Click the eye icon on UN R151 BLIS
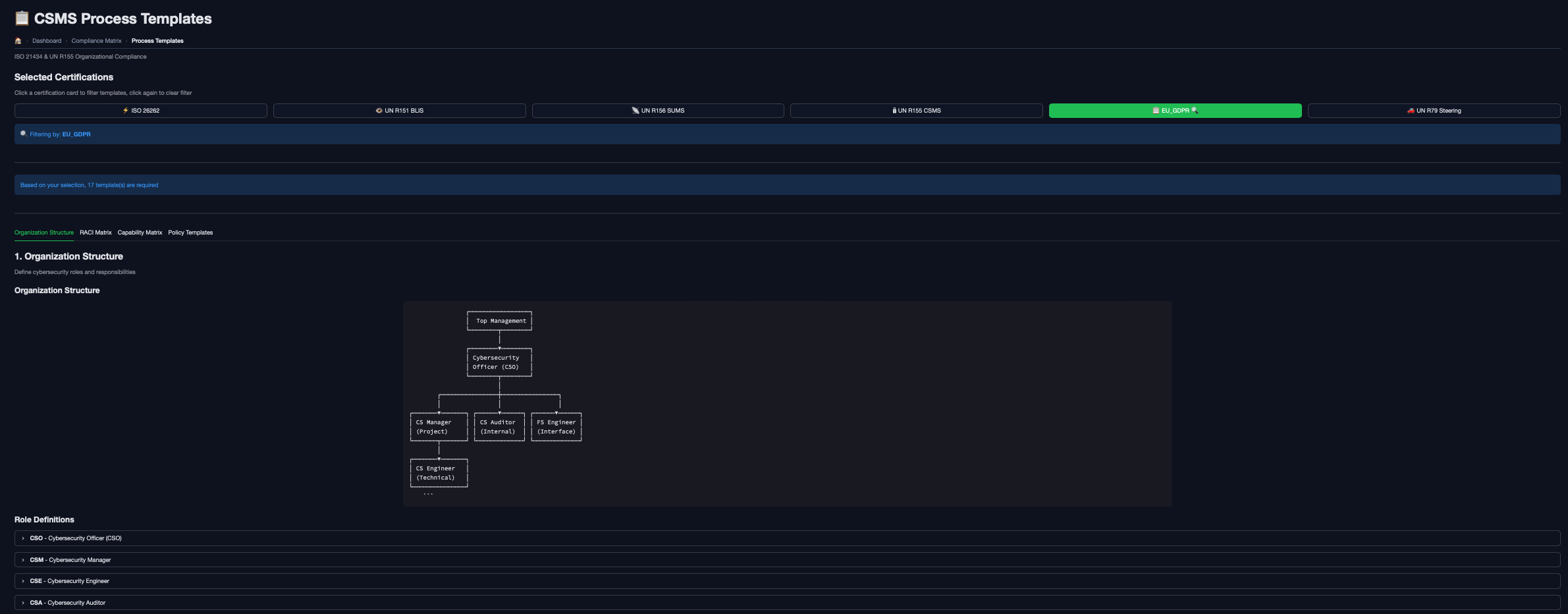Viewport: 1568px width, 614px height. pos(379,111)
